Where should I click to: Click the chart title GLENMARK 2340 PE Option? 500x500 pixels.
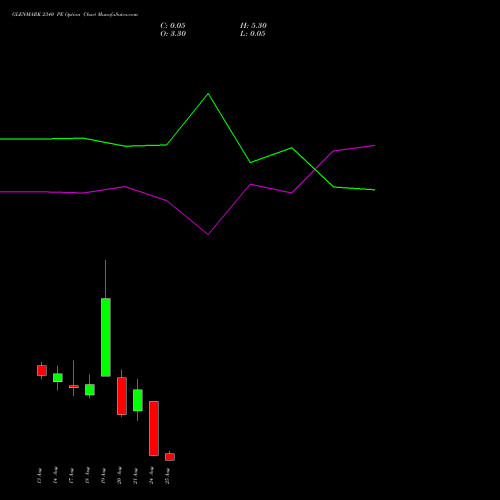coord(47,15)
